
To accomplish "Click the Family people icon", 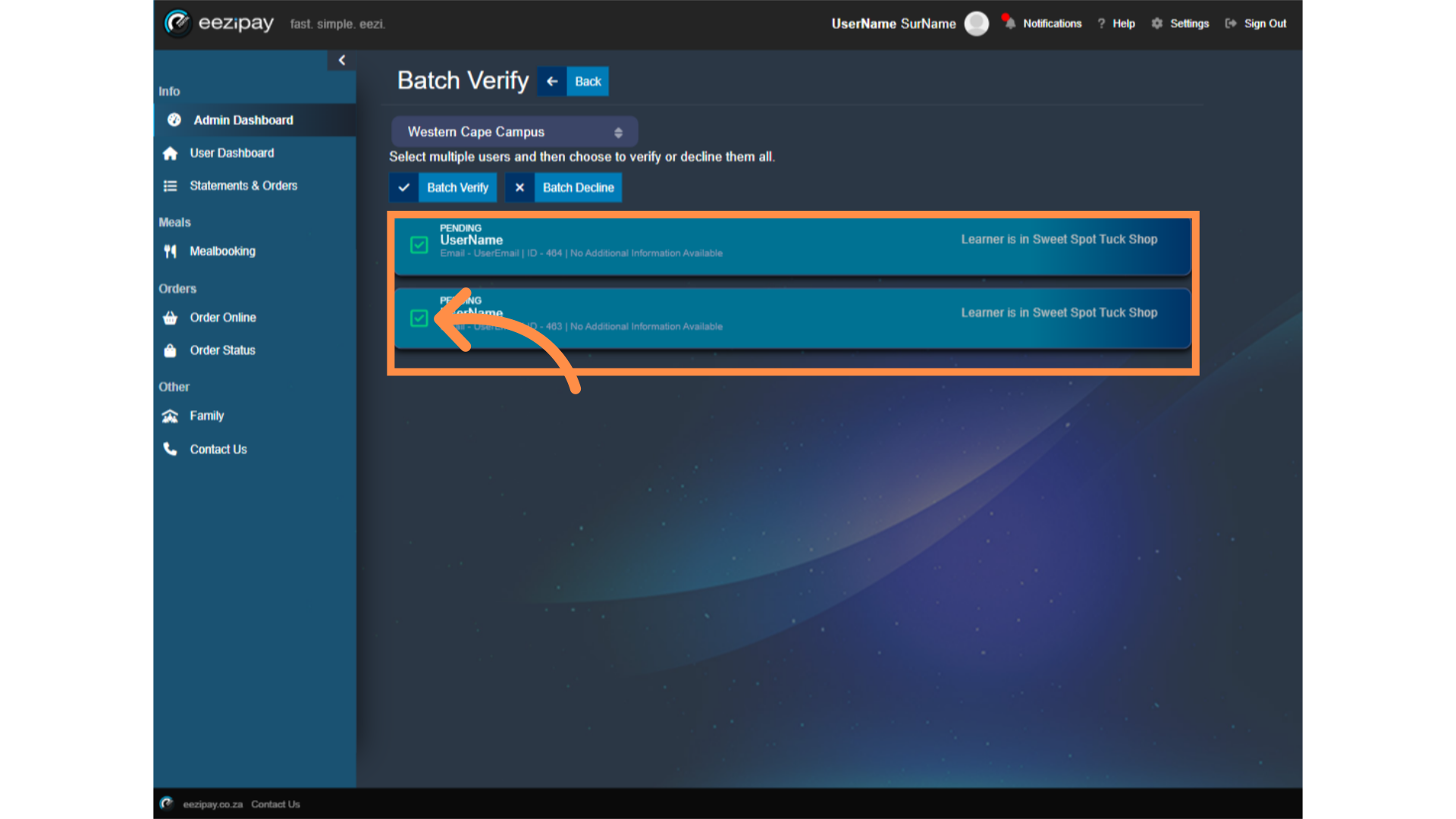I will tap(171, 416).
